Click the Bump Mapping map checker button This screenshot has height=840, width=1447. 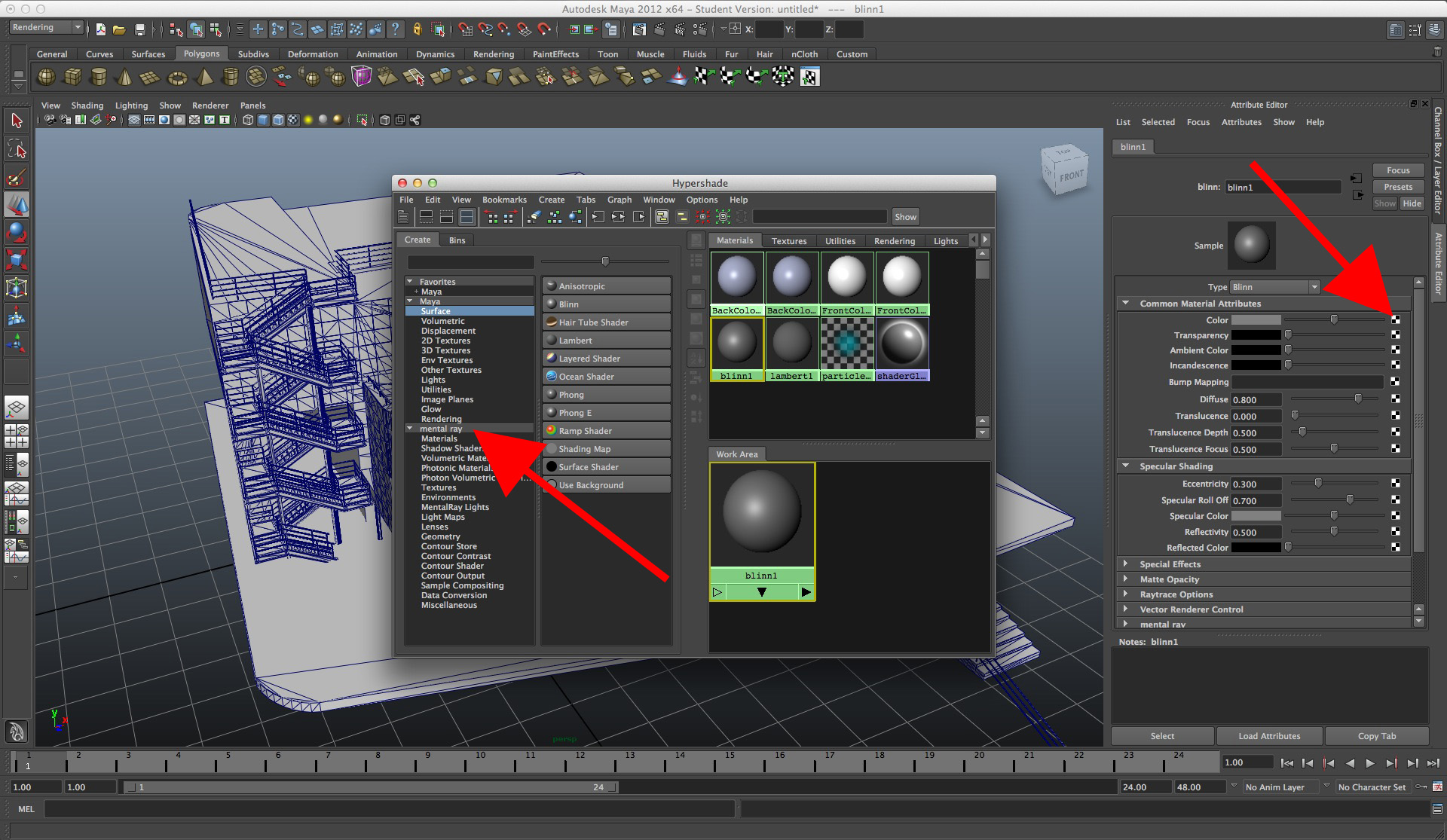click(x=1396, y=382)
